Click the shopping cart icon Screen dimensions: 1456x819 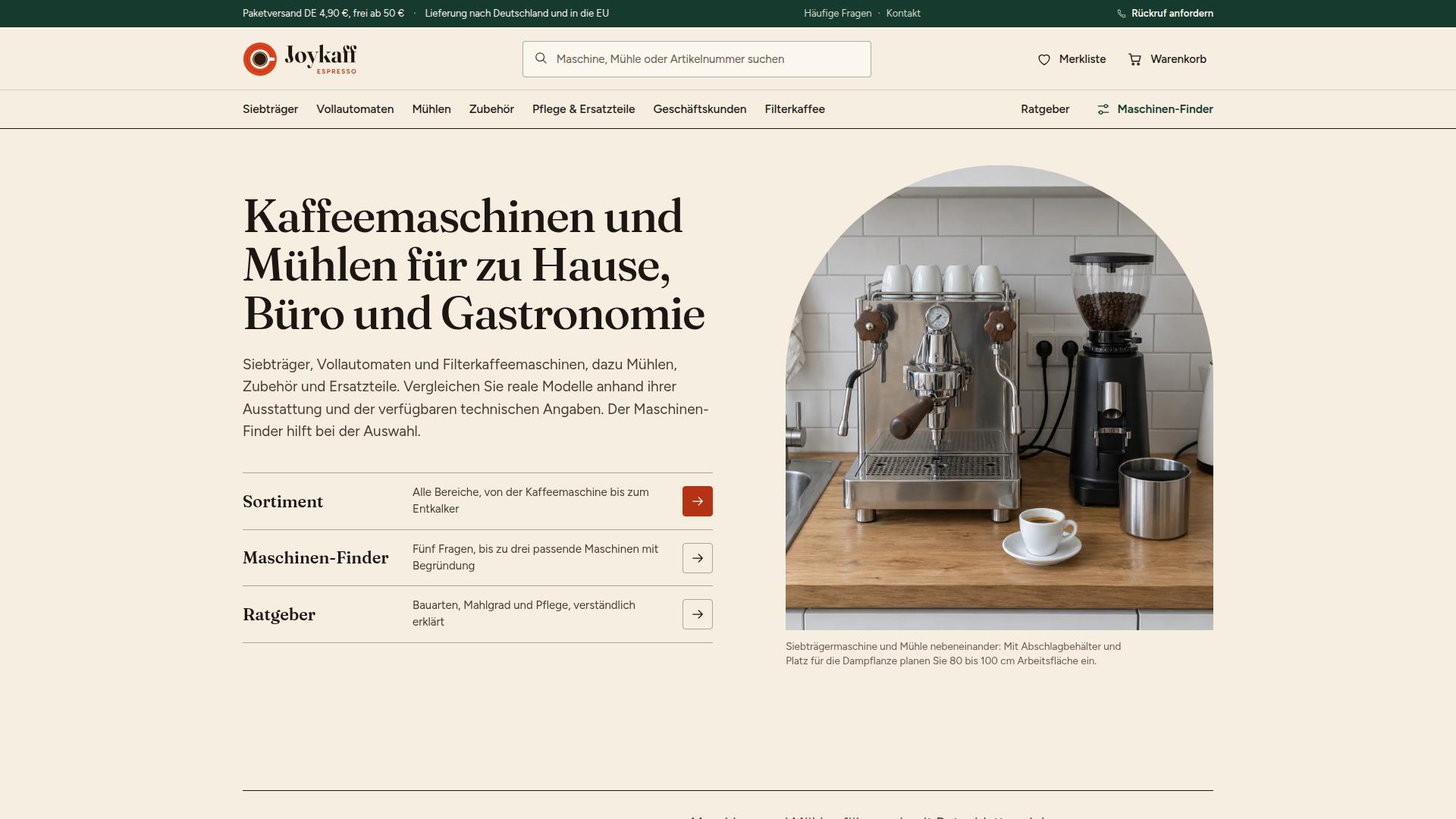tap(1135, 59)
